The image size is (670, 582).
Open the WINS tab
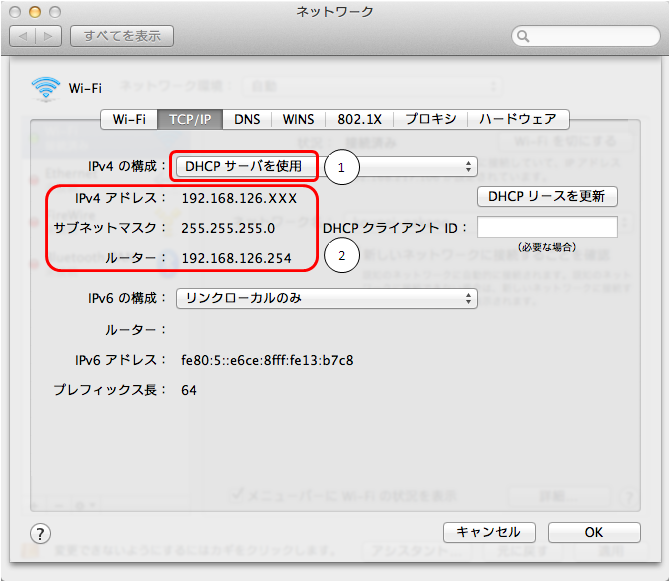pos(298,119)
